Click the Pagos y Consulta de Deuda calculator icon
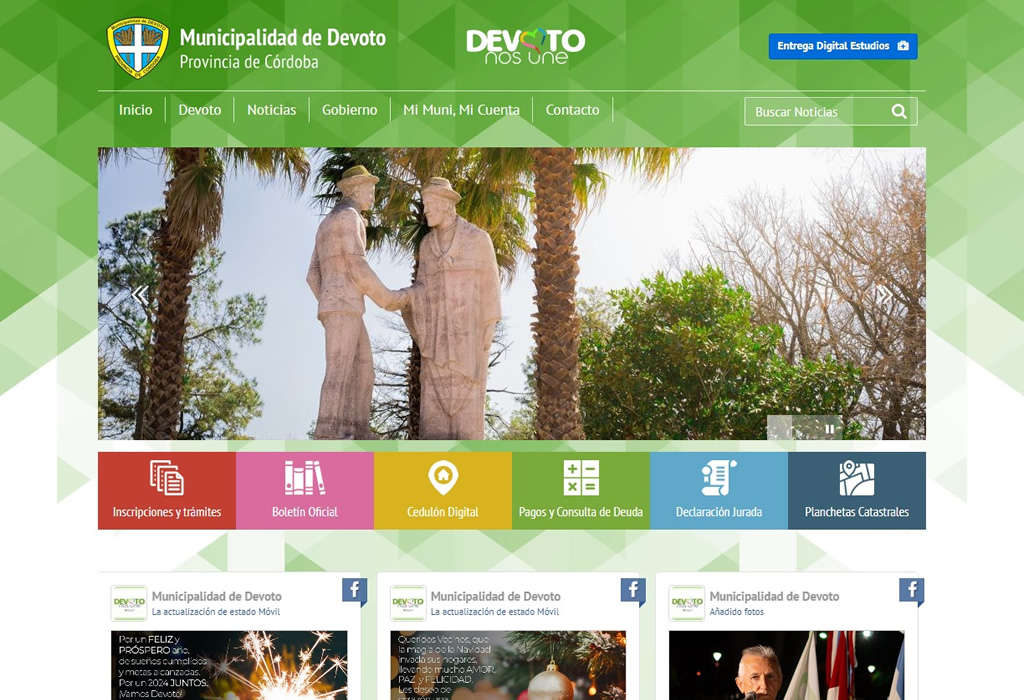The height and width of the screenshot is (700, 1024). coord(581,477)
